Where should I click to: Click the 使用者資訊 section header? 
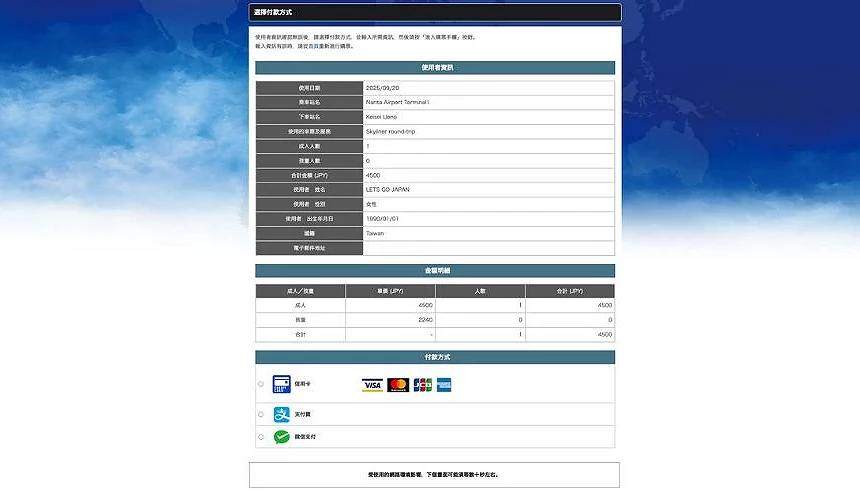[x=434, y=68]
